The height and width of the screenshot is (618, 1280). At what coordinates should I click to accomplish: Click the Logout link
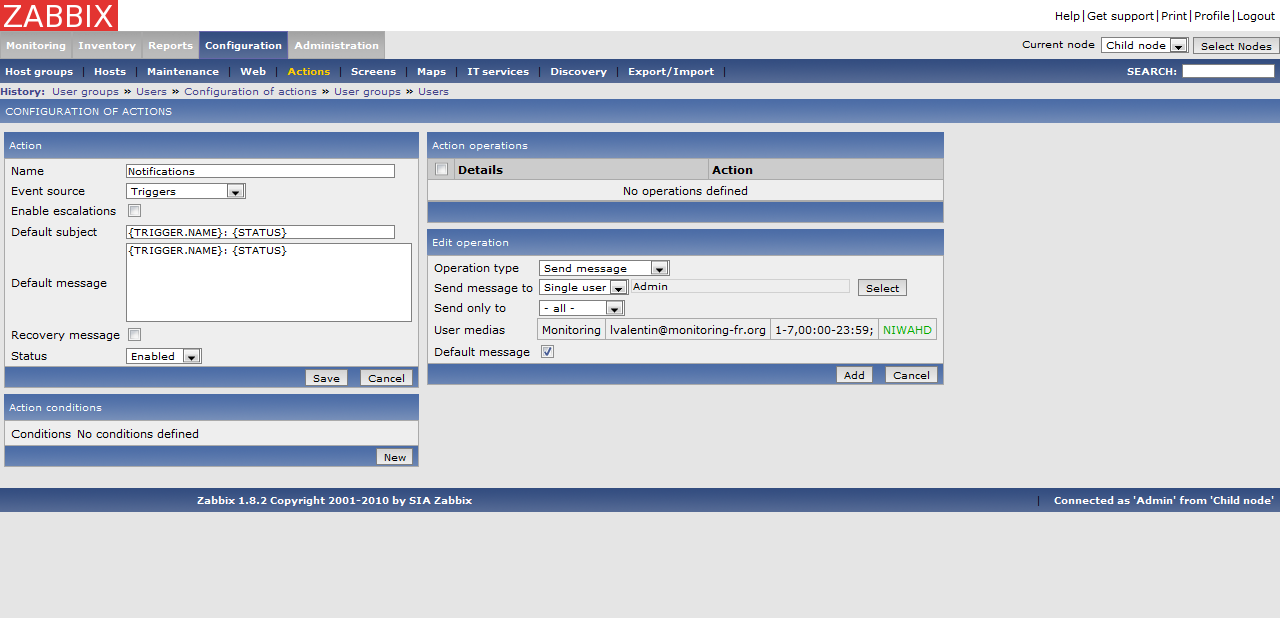[x=1256, y=16]
